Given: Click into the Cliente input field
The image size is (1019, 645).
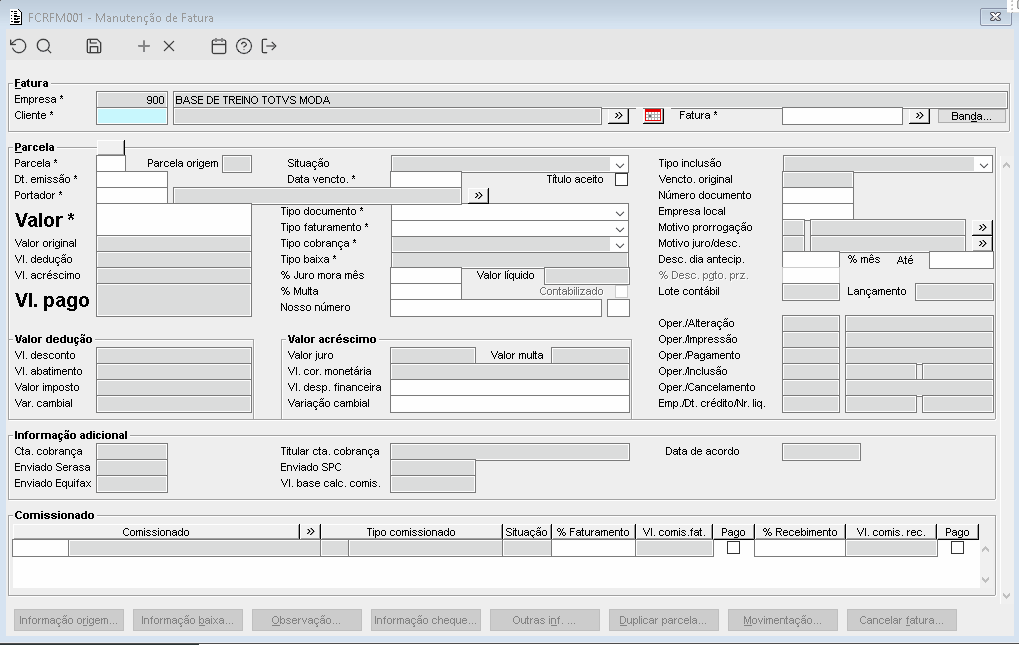Looking at the screenshot, I should click(132, 116).
